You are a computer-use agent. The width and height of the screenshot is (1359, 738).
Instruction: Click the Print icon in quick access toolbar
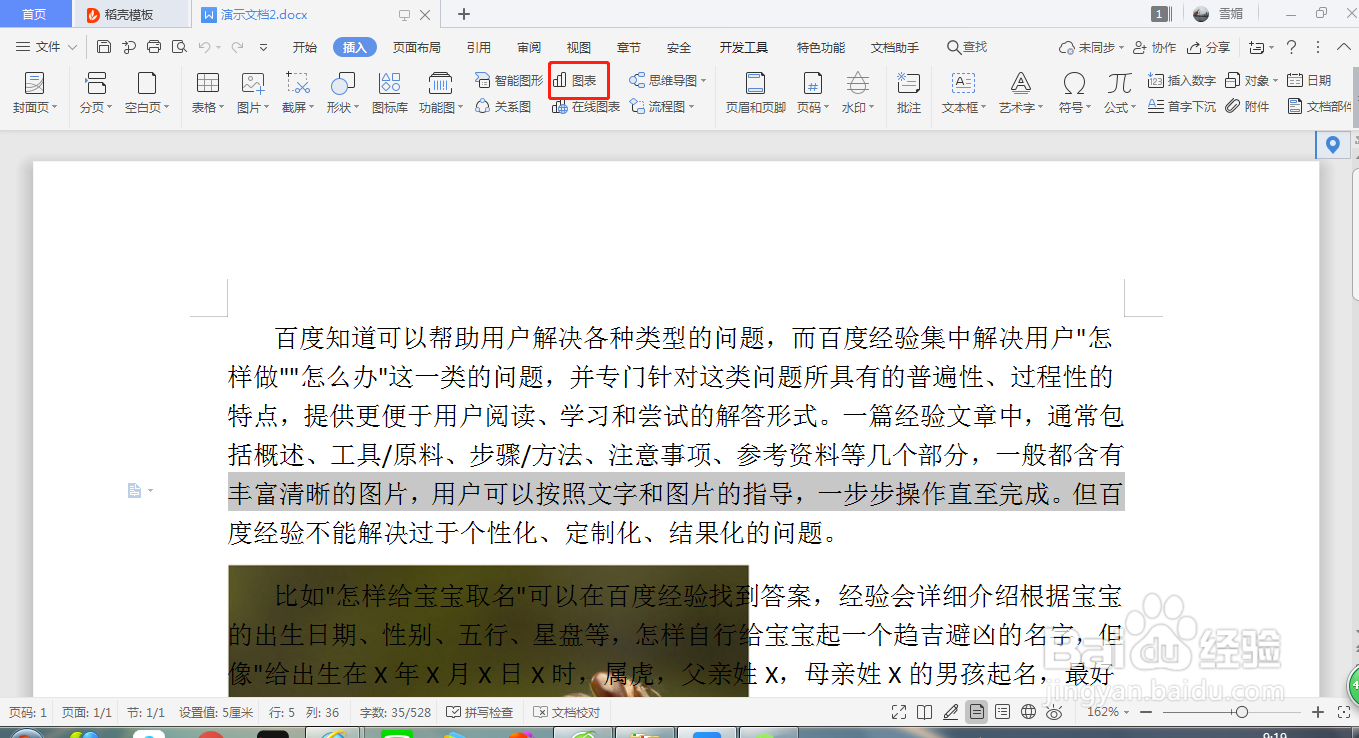click(153, 47)
